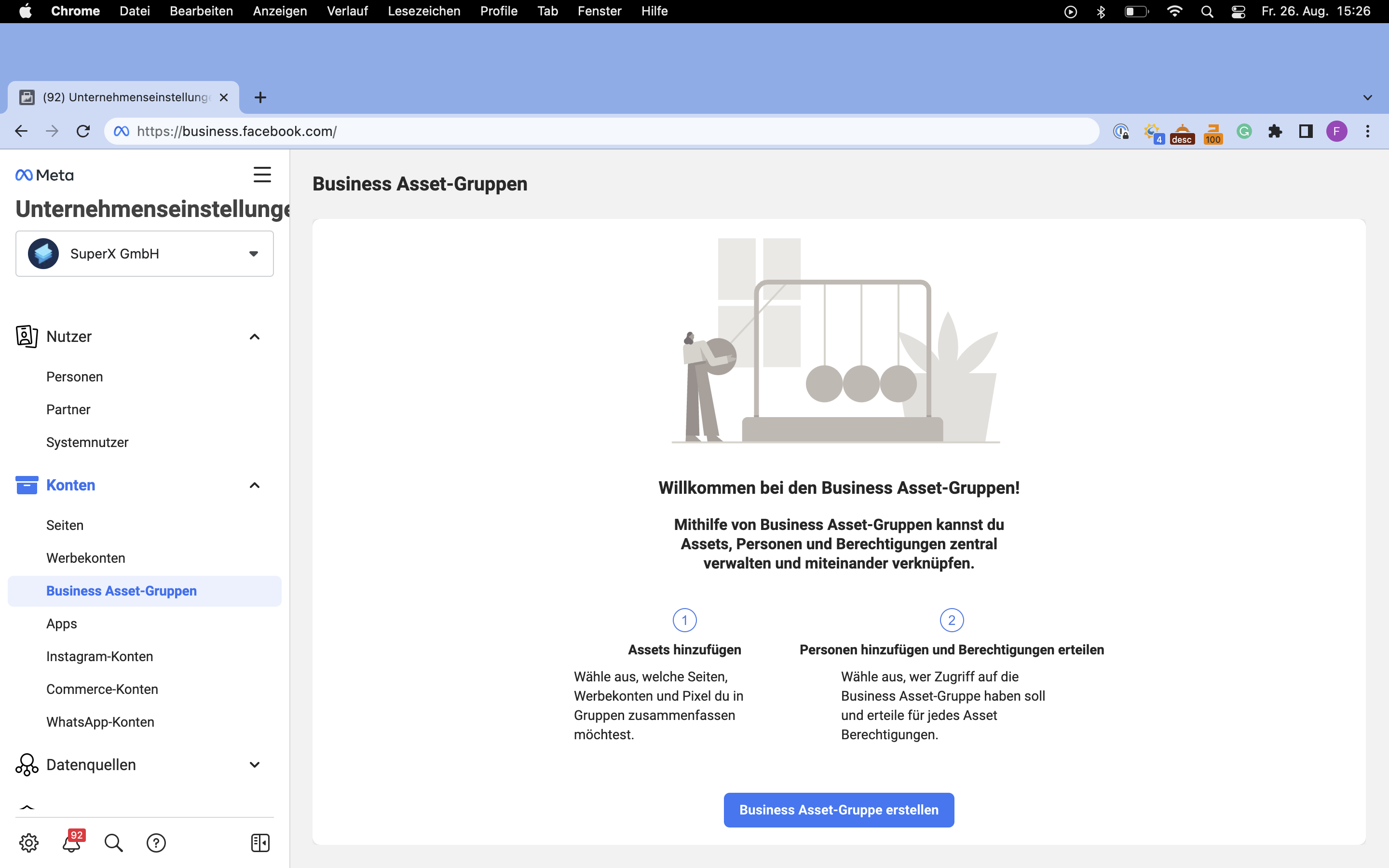Click the hamburger menu next to Meta logo
The image size is (1389, 868).
point(262,175)
